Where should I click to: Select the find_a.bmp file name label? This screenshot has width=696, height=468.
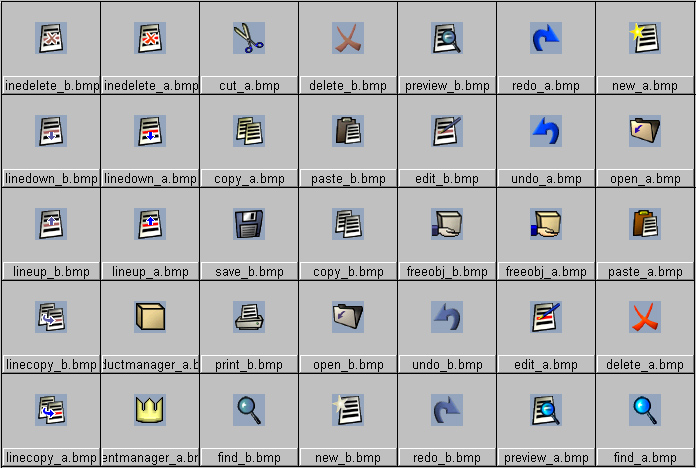pos(645,457)
